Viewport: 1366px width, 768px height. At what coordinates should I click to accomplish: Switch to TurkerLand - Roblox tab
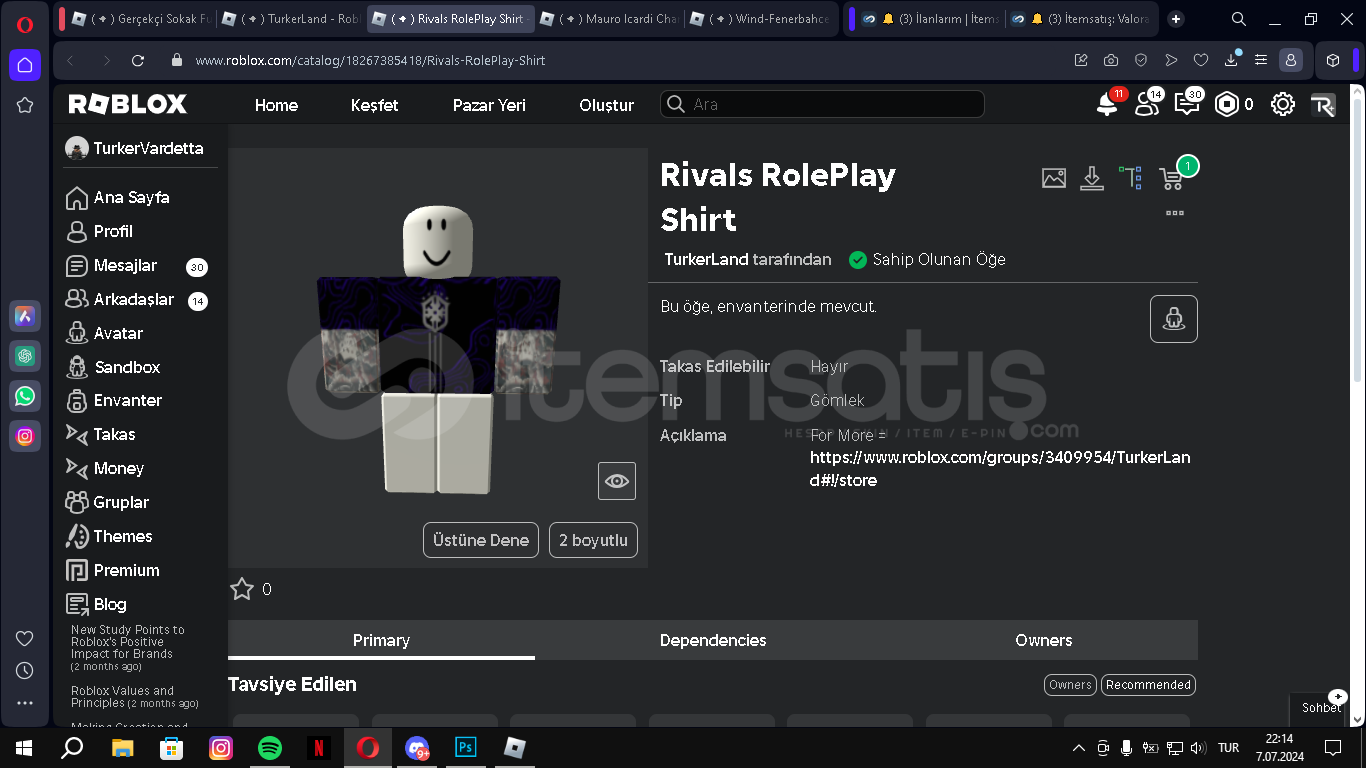click(x=291, y=19)
